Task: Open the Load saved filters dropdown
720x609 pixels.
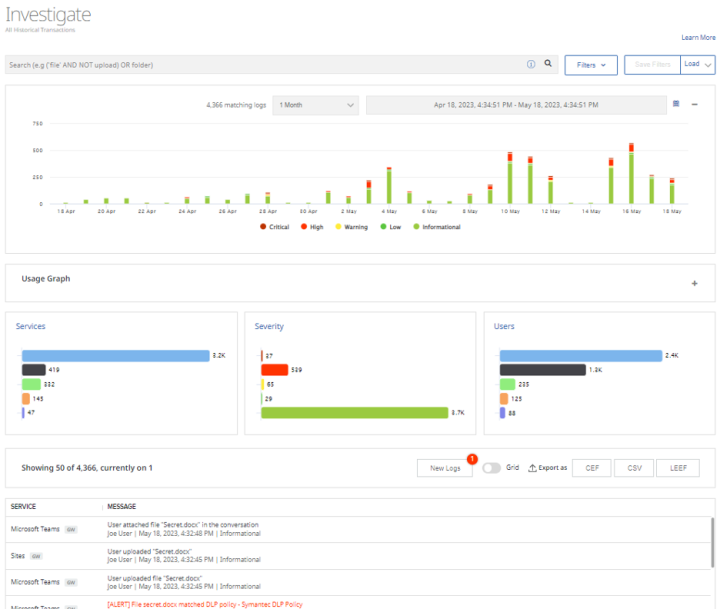Action: click(698, 65)
